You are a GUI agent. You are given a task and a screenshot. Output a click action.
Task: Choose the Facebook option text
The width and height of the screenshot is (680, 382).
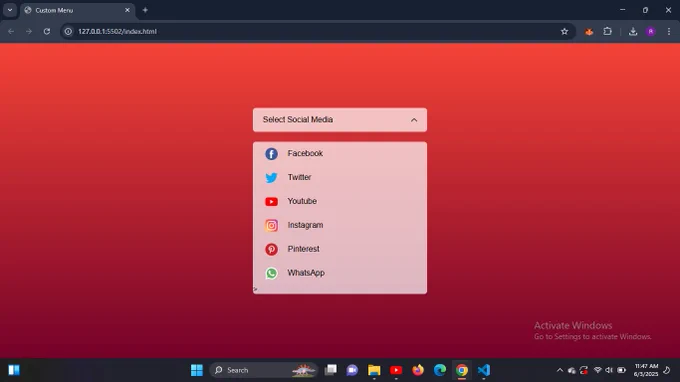305,153
